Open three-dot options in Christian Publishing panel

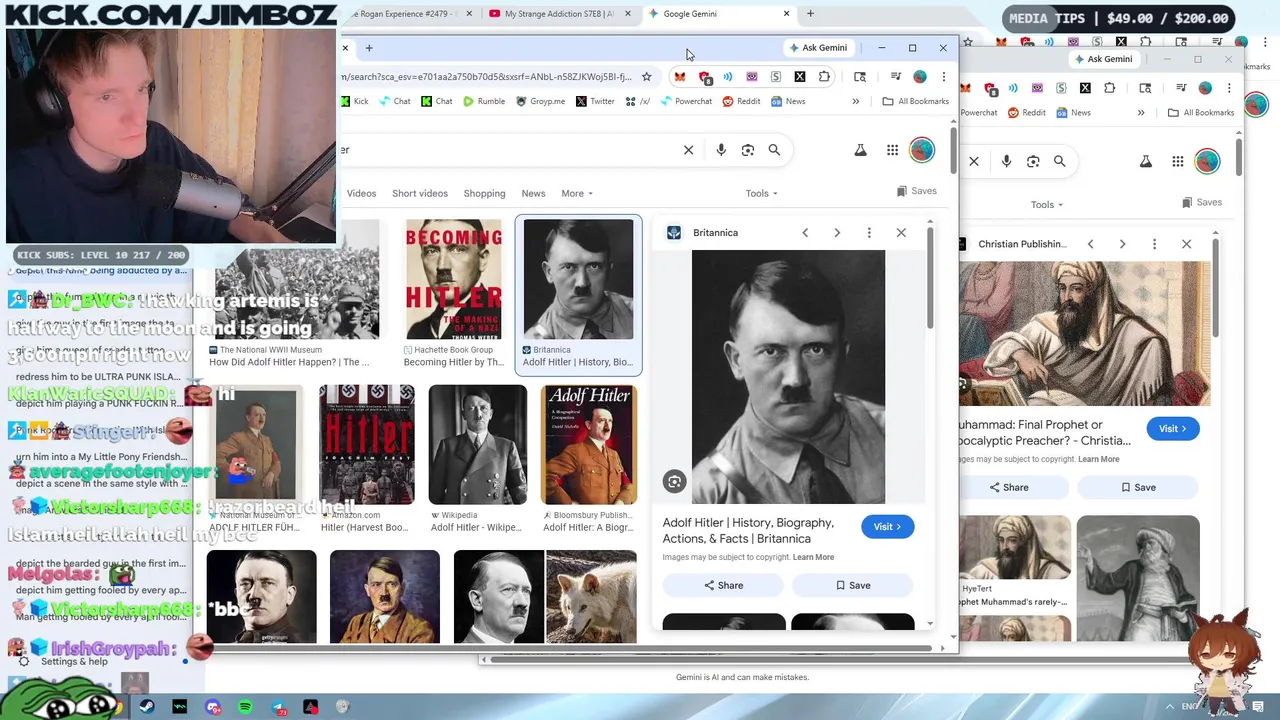coord(1154,244)
